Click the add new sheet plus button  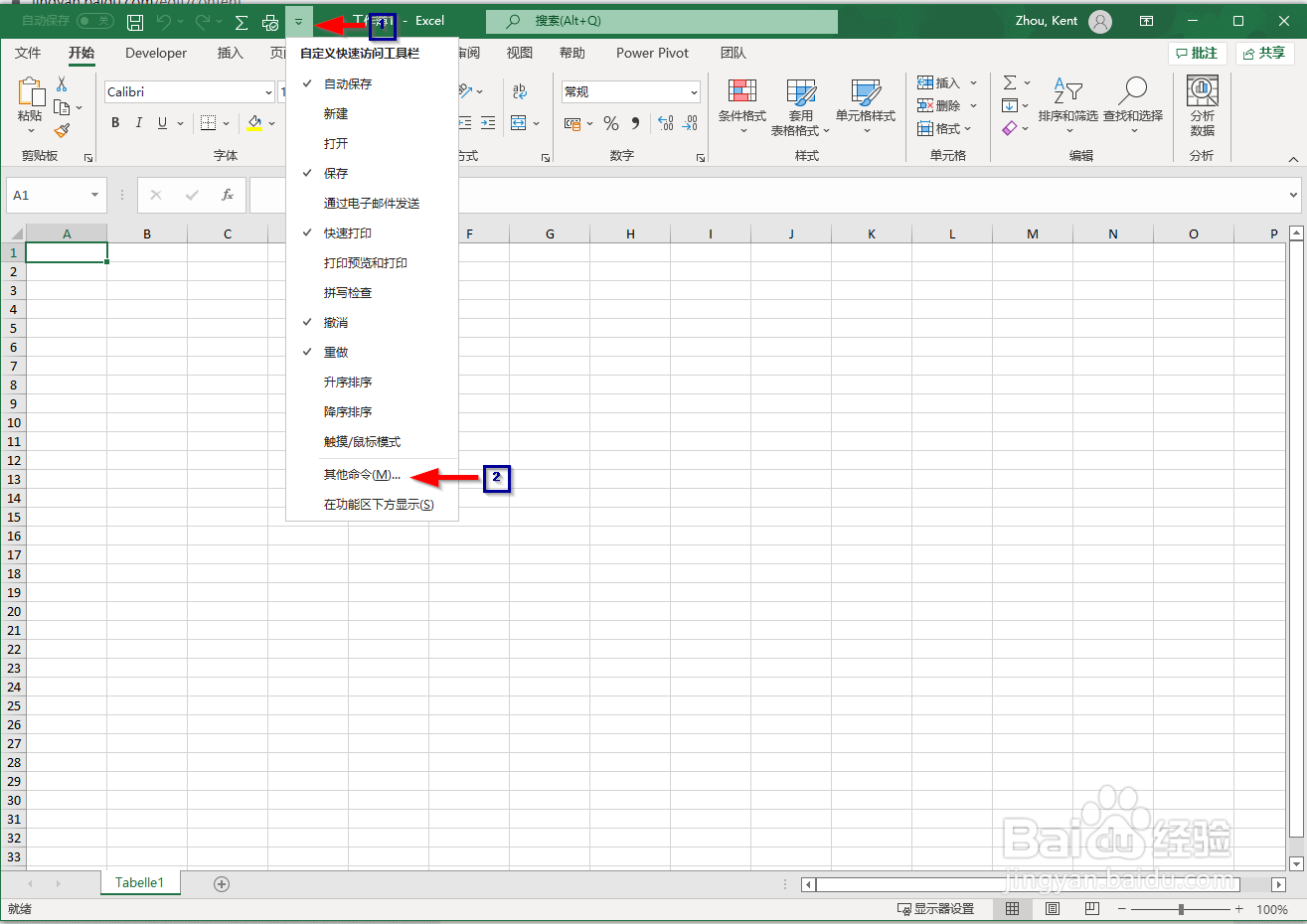tap(222, 883)
